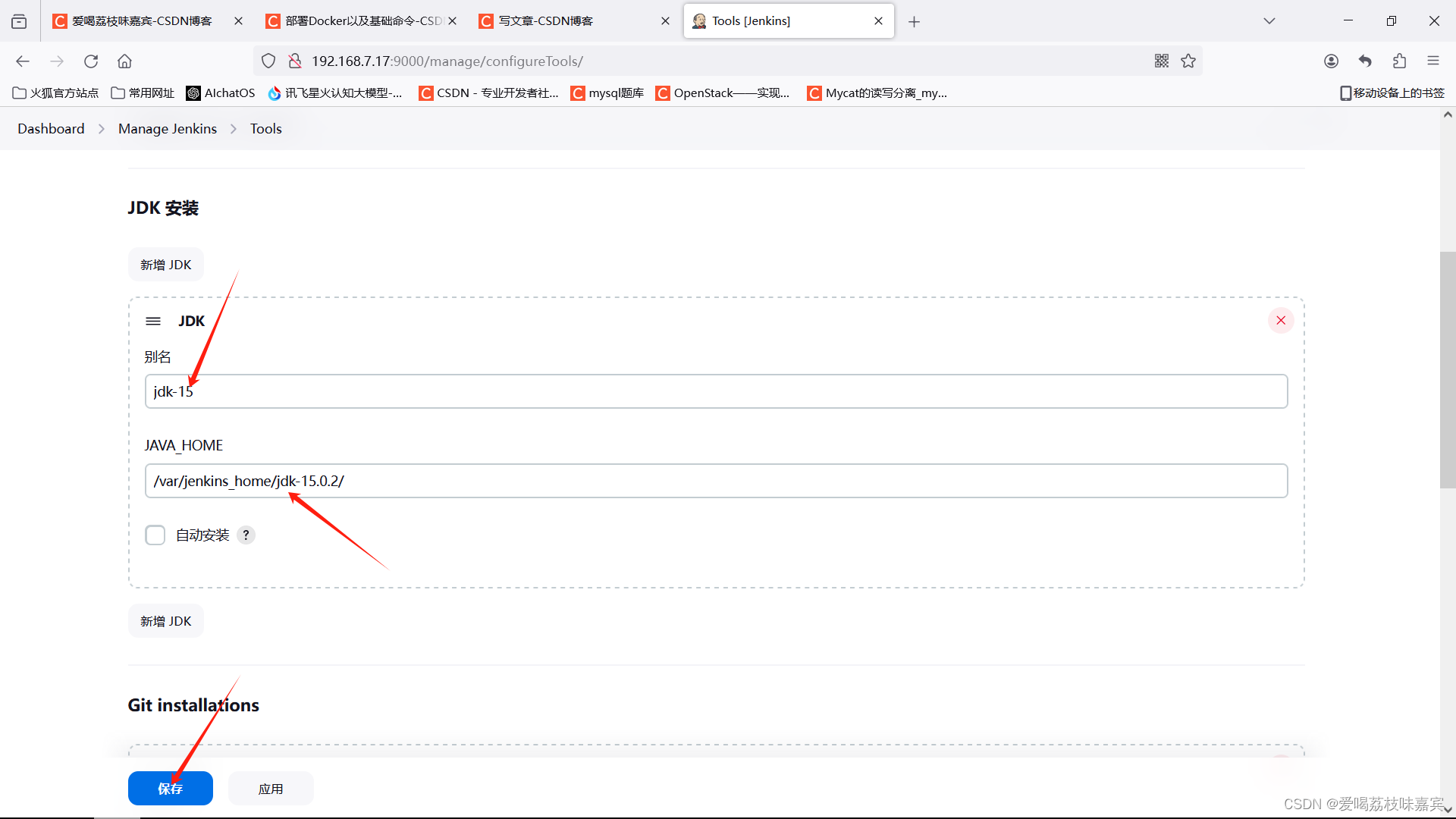Close the 爱喝荔枝味嘉宾-CSDN博客 tab
Screen dimensions: 1456x819
tap(238, 21)
